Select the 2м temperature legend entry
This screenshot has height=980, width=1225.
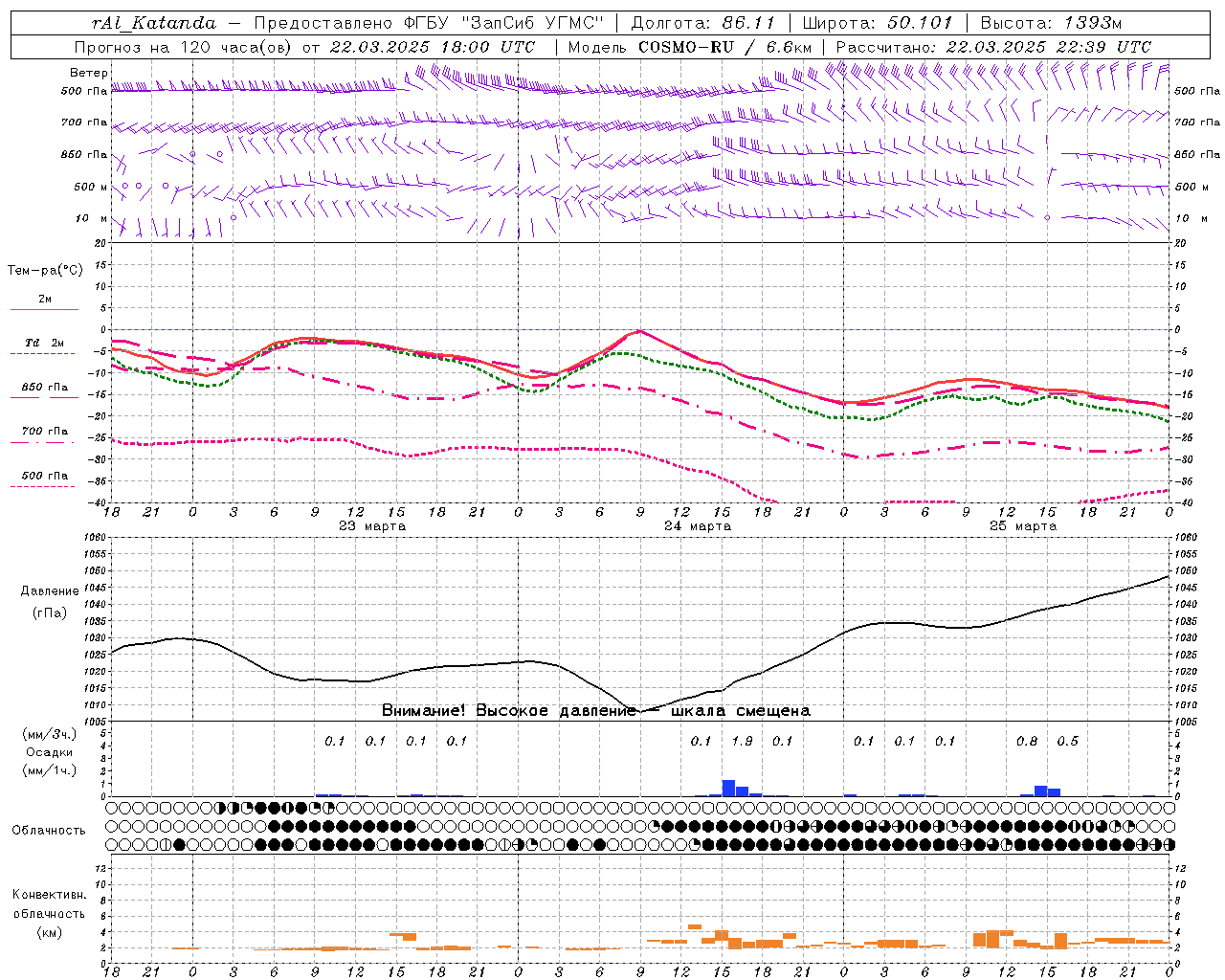click(45, 300)
